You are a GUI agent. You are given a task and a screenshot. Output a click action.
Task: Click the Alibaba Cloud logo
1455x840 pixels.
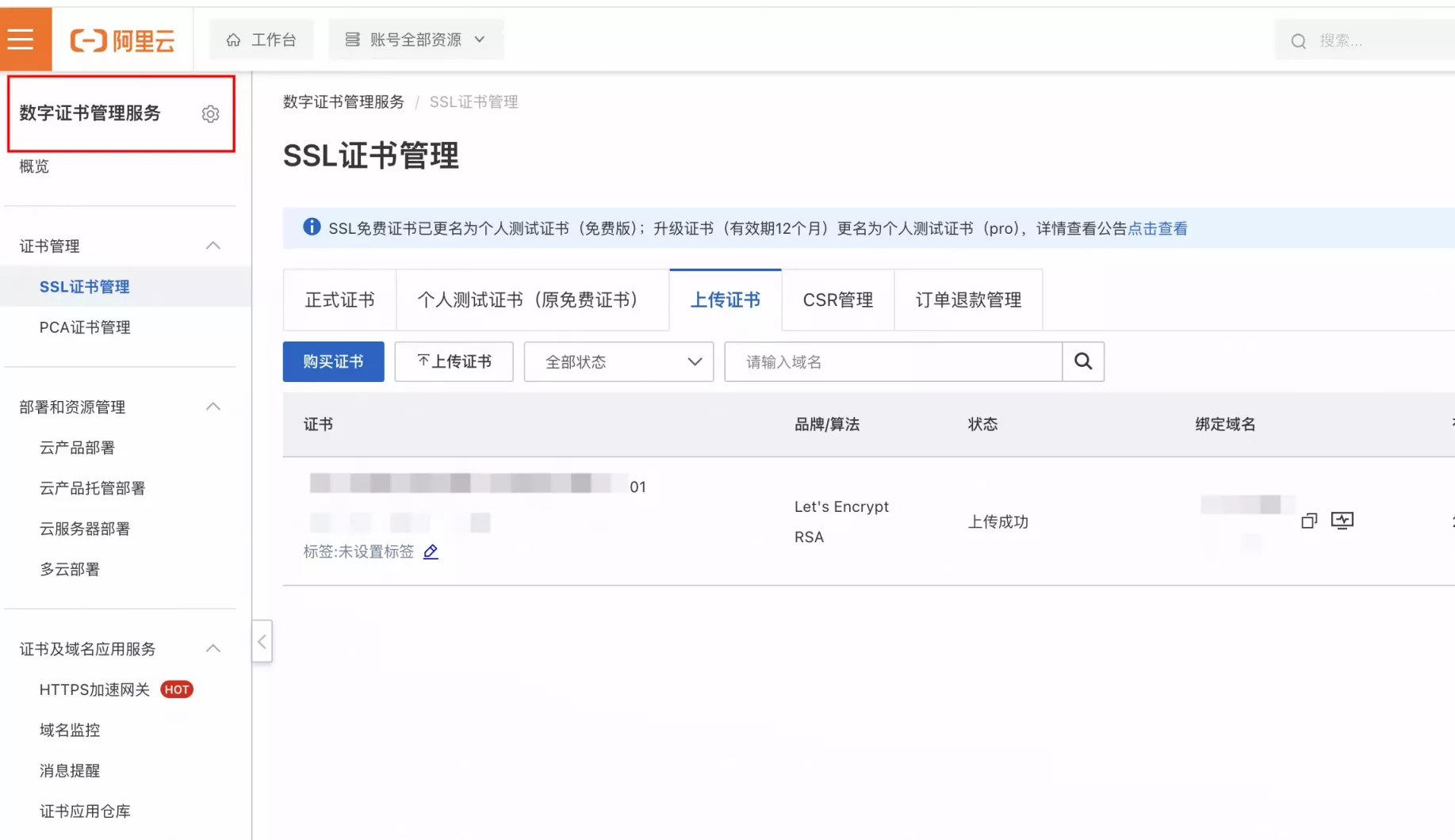click(123, 40)
